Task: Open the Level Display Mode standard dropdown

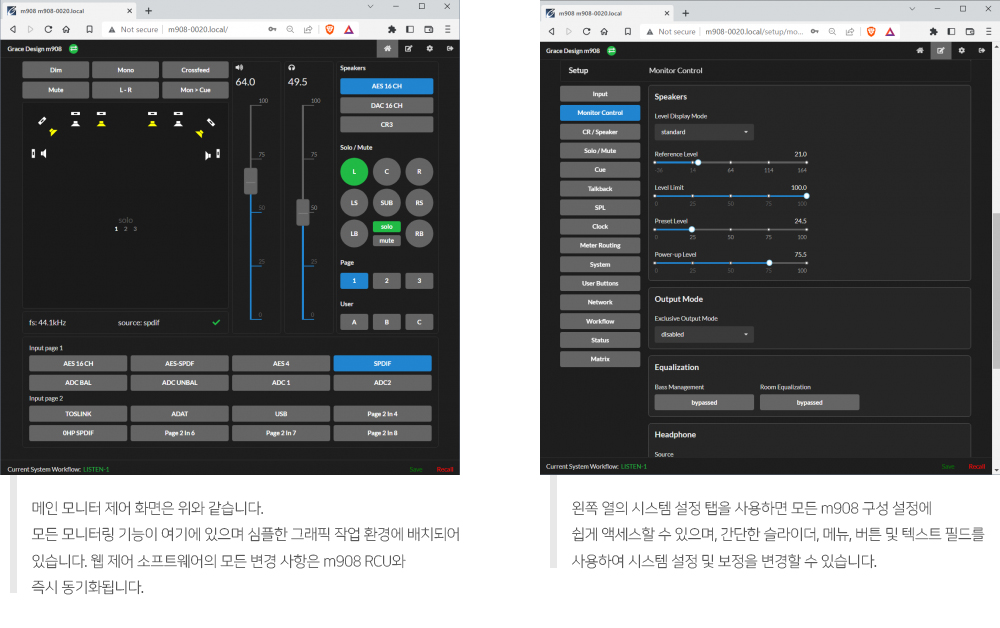Action: click(x=704, y=132)
